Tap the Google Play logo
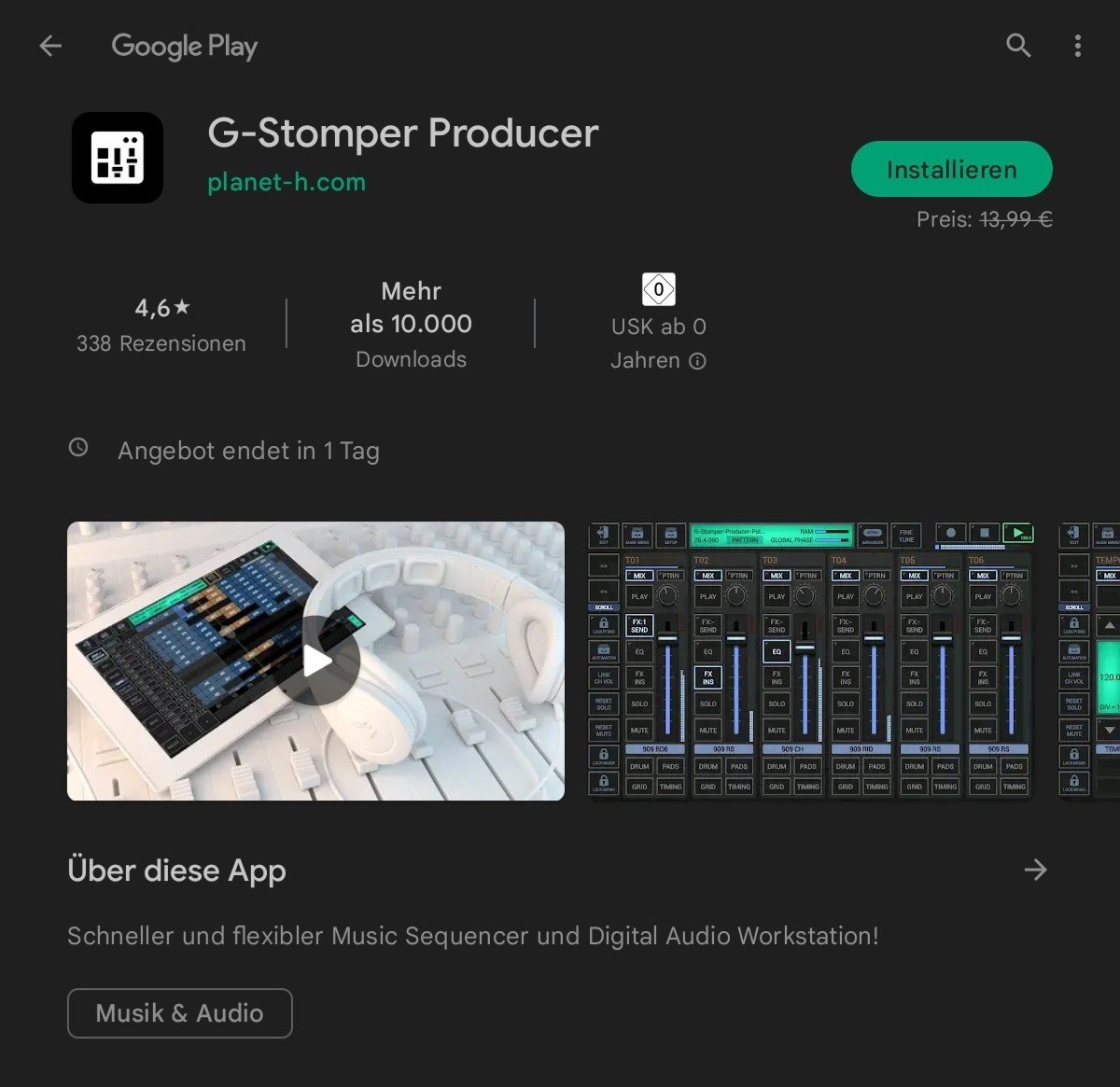1120x1087 pixels. point(184,46)
